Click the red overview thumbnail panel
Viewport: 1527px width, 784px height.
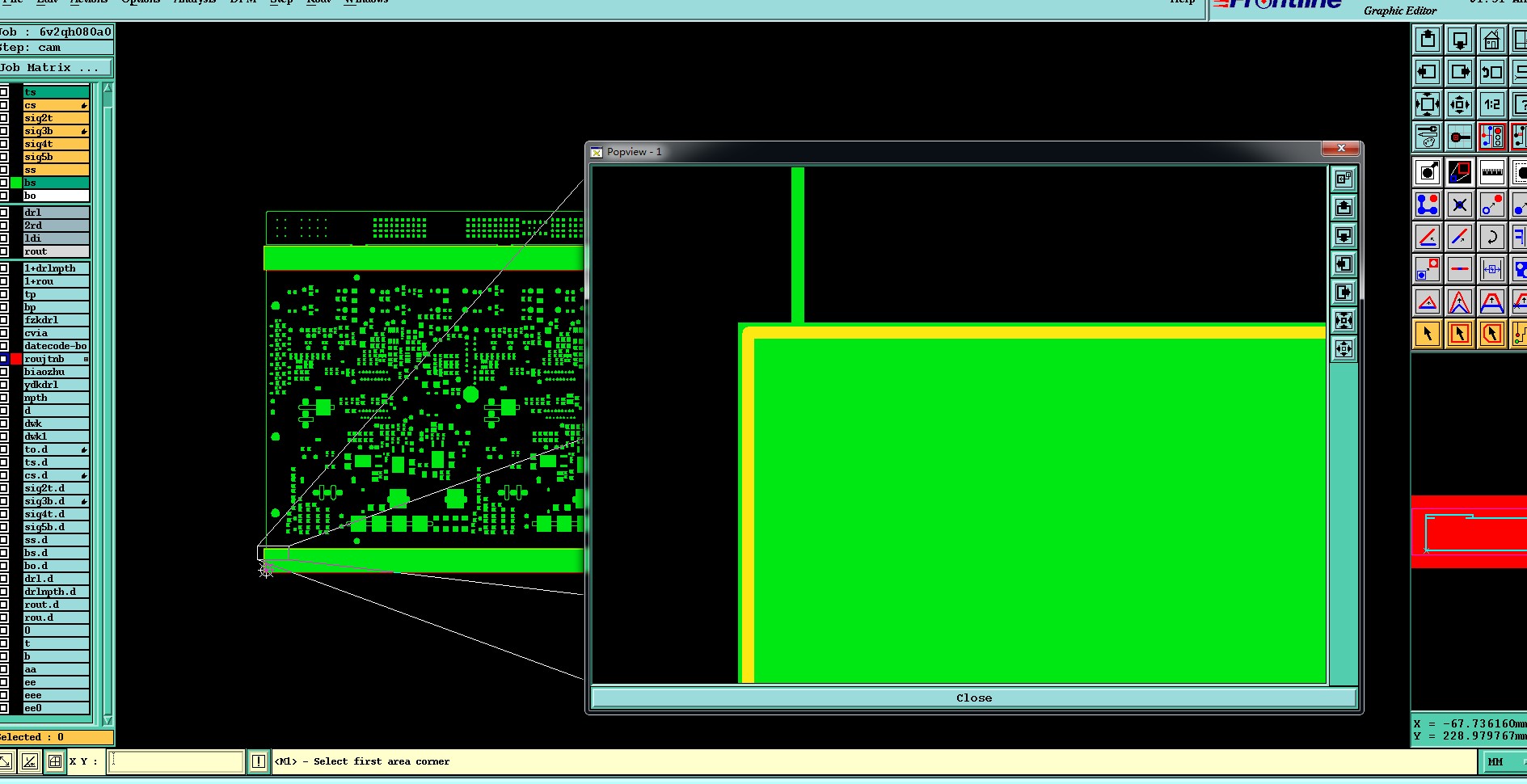click(1469, 532)
